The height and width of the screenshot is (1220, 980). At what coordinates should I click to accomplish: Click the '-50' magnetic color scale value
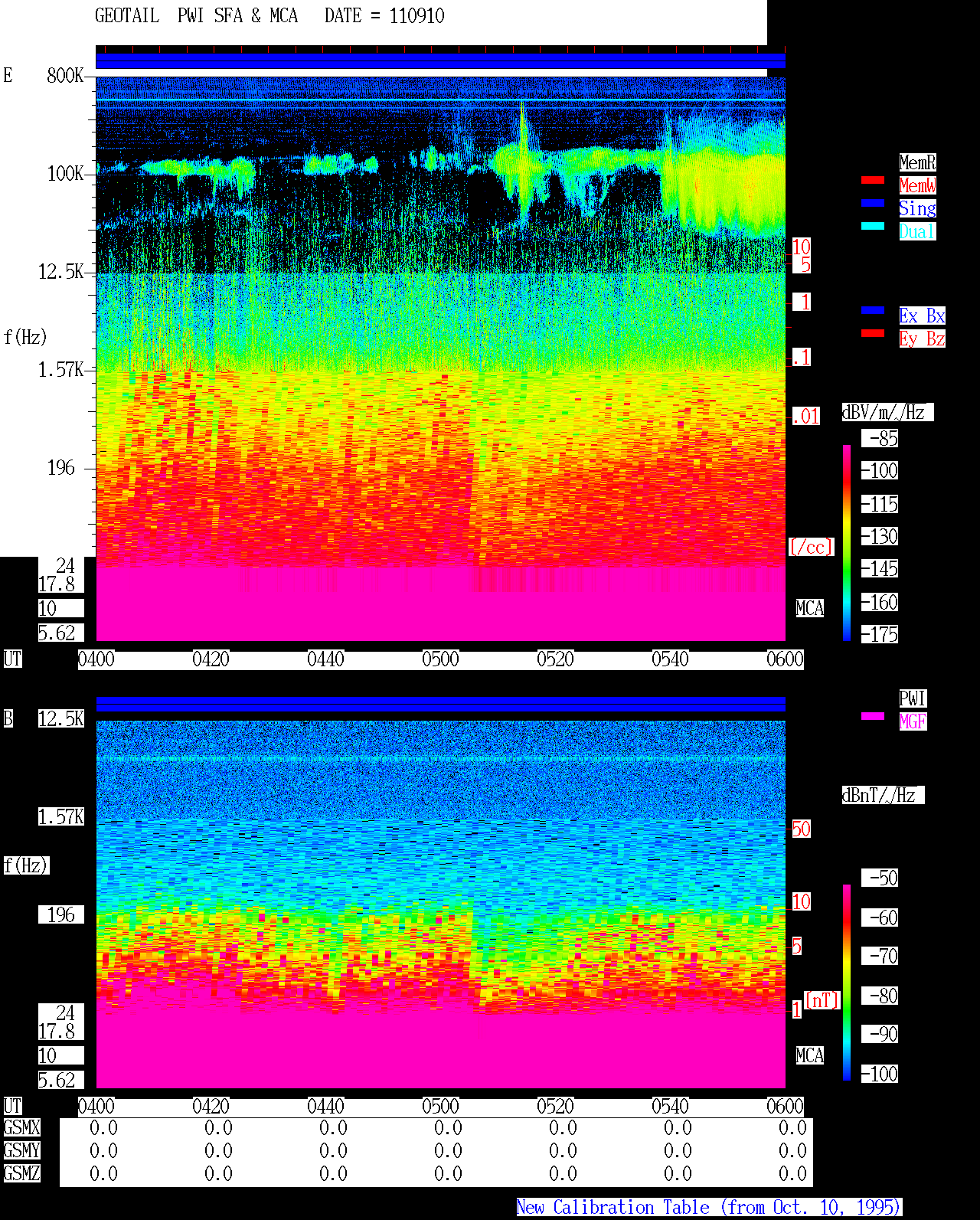pos(880,878)
